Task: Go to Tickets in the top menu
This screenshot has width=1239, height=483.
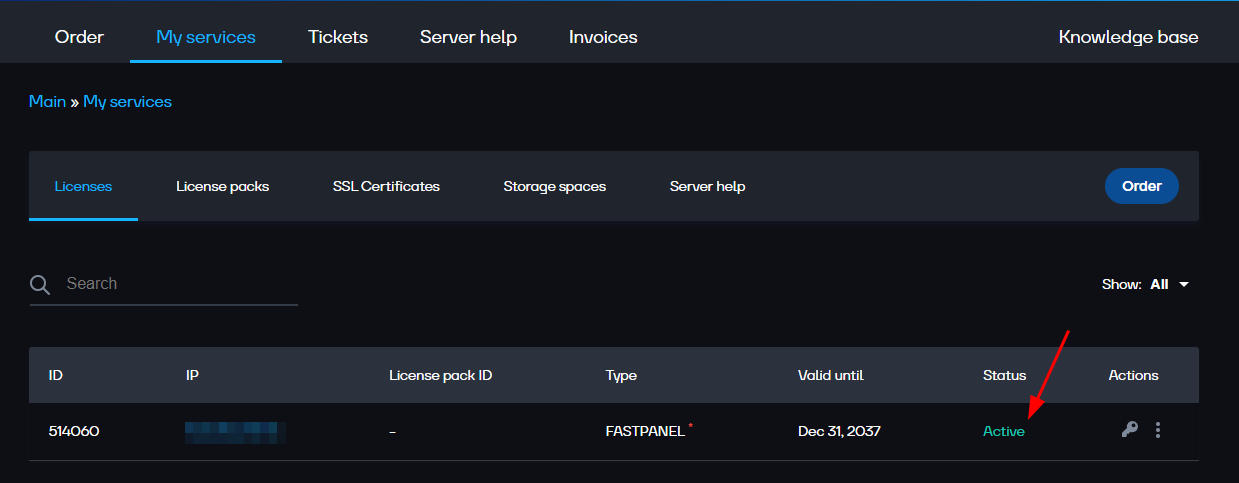Action: [x=338, y=37]
